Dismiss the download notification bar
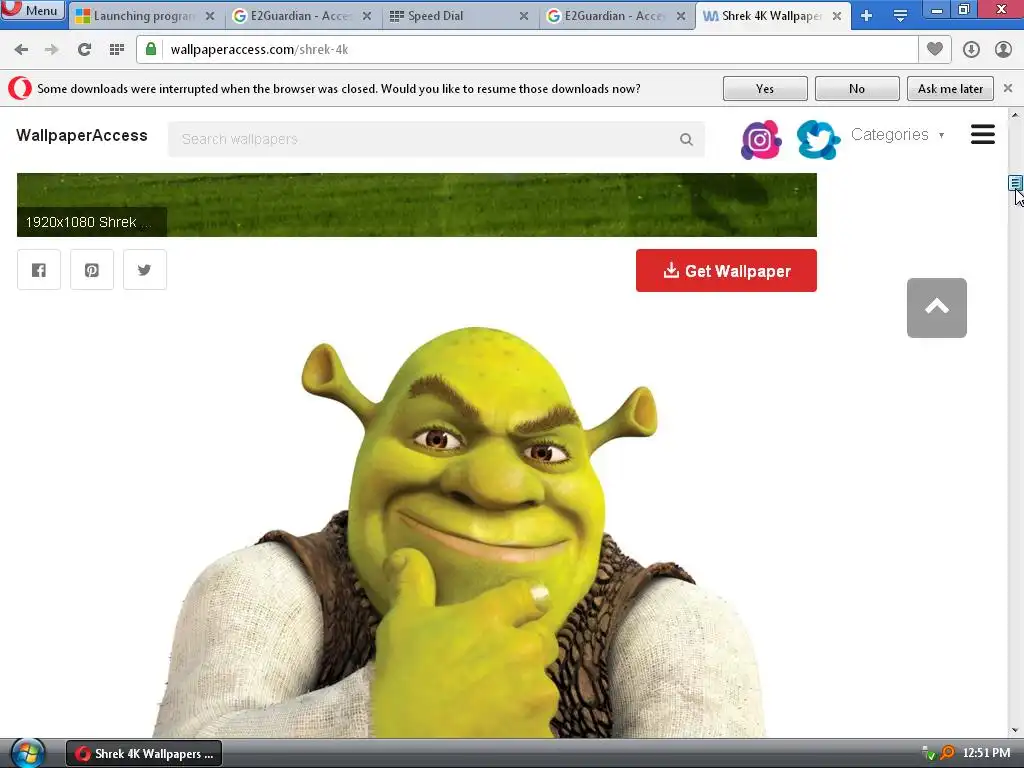 (1008, 88)
